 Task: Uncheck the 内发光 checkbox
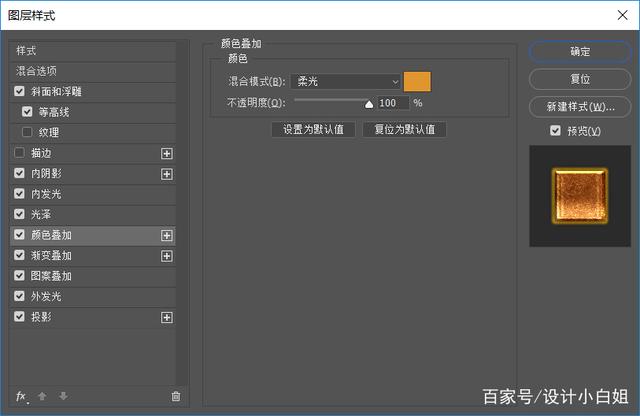pyautogui.click(x=19, y=194)
